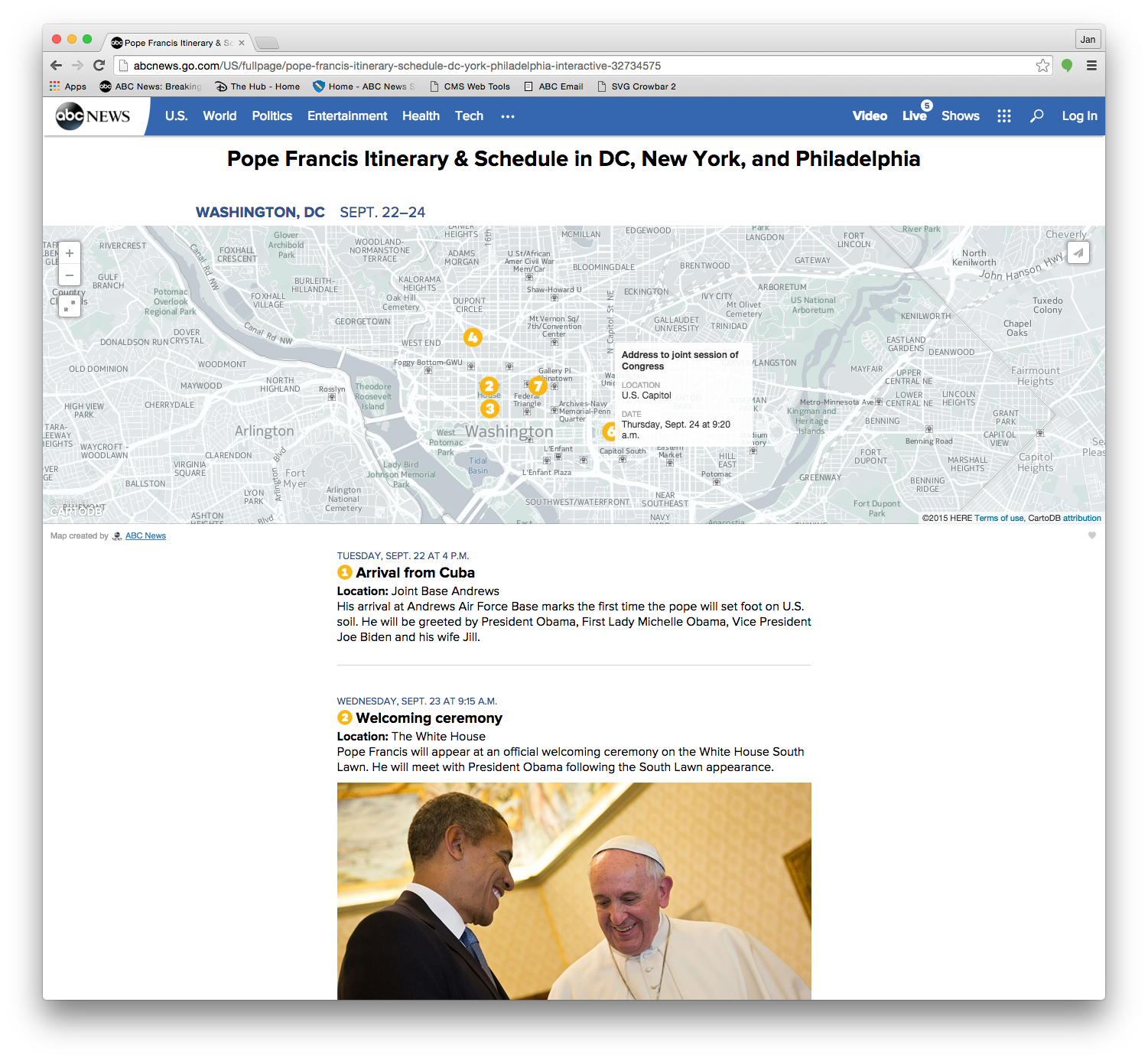Image resolution: width=1148 pixels, height=1061 pixels.
Task: Open ABC News map creator link
Action: (x=145, y=535)
